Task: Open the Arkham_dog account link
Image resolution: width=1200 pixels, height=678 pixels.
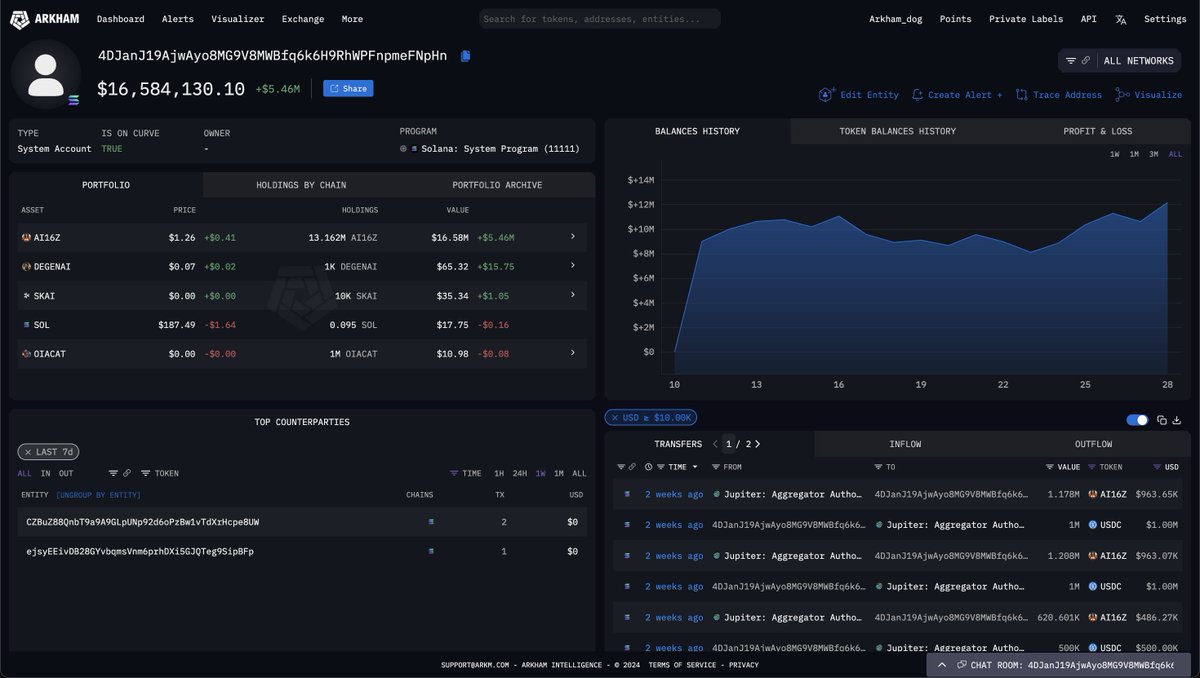Action: click(x=895, y=19)
